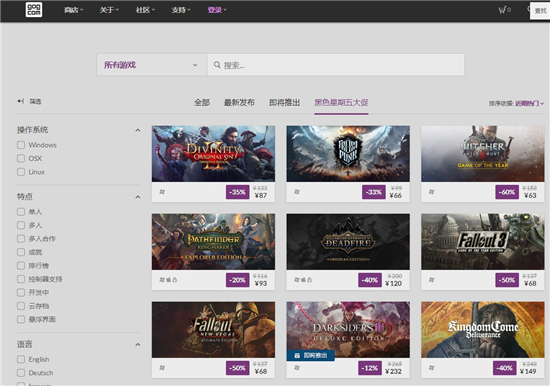The height and width of the screenshot is (386, 550).
Task: Switch to the 黑色星期五大促 tab
Action: click(341, 102)
